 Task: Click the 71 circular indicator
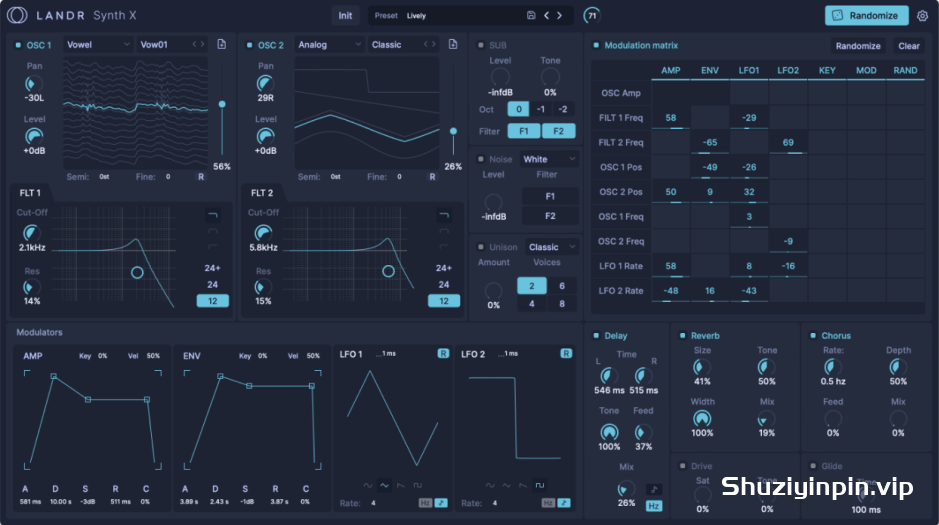(x=592, y=16)
